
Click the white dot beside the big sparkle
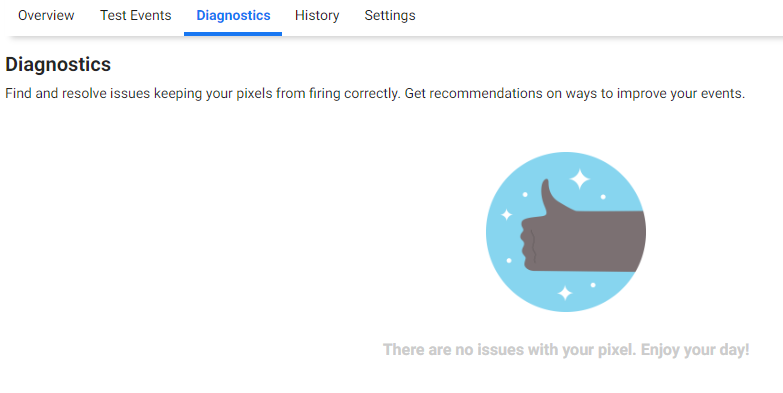coord(603,197)
